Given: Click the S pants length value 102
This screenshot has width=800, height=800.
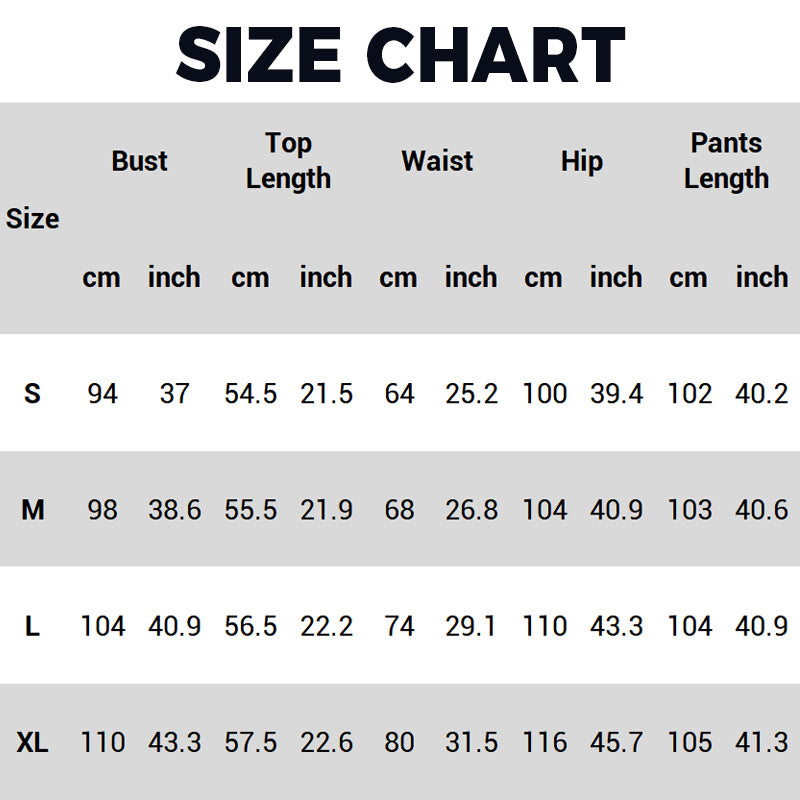Looking at the screenshot, I should coord(690,393).
